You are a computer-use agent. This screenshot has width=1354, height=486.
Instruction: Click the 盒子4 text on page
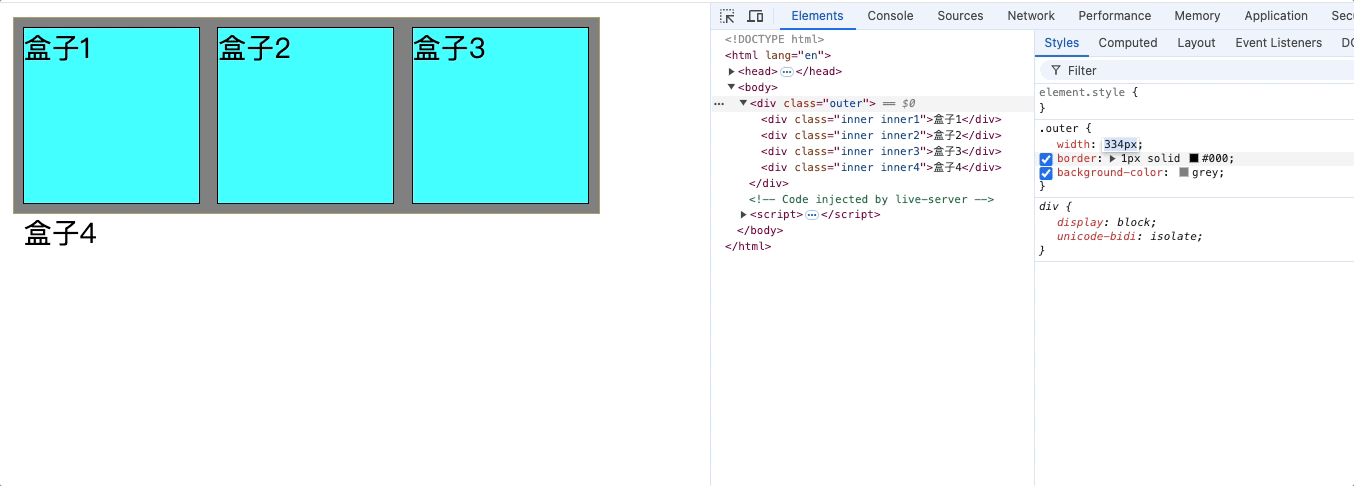(x=60, y=234)
